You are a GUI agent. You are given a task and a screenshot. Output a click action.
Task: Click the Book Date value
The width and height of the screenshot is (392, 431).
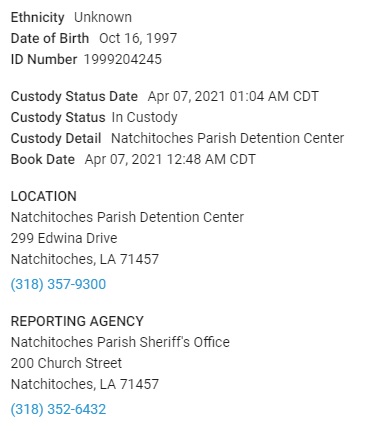[170, 159]
